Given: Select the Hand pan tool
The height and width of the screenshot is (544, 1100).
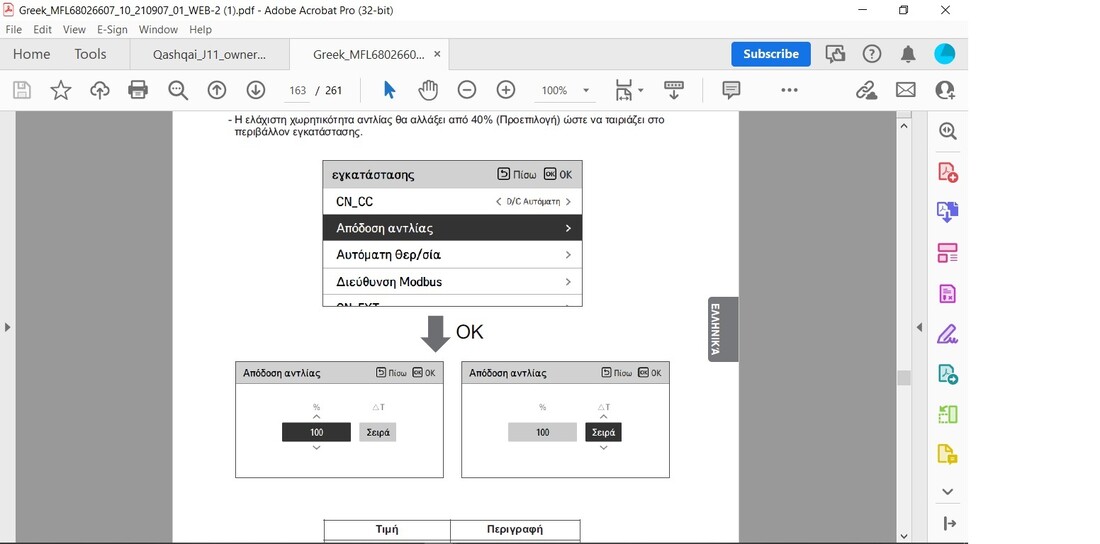Looking at the screenshot, I should [428, 90].
